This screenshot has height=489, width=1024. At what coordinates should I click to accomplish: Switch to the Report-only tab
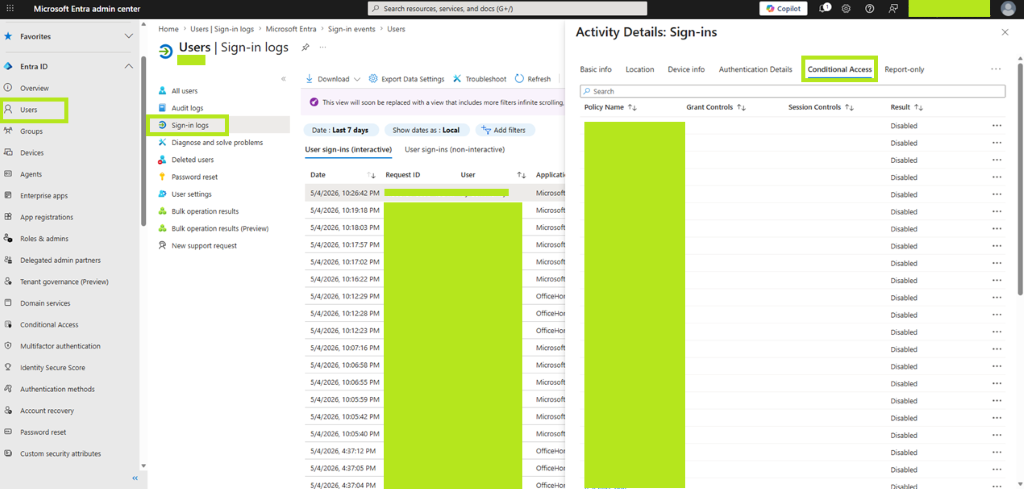click(x=904, y=69)
